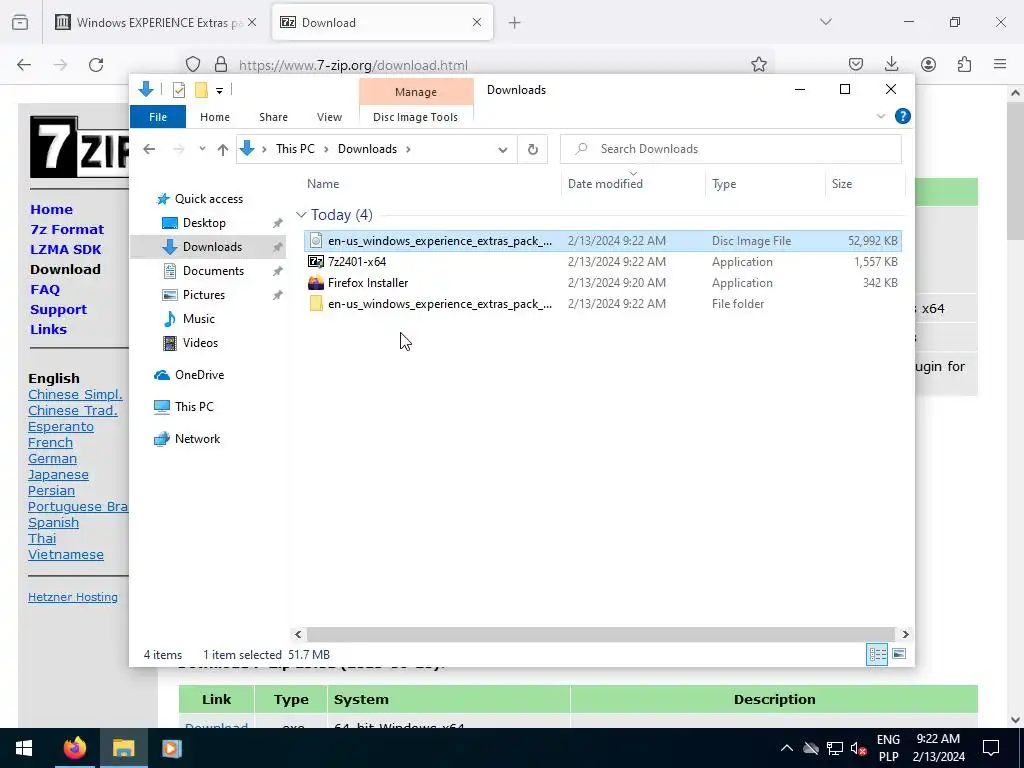Screen dimensions: 1024x768
Task: Bookmark this page with star icon
Action: pyautogui.click(x=758, y=64)
